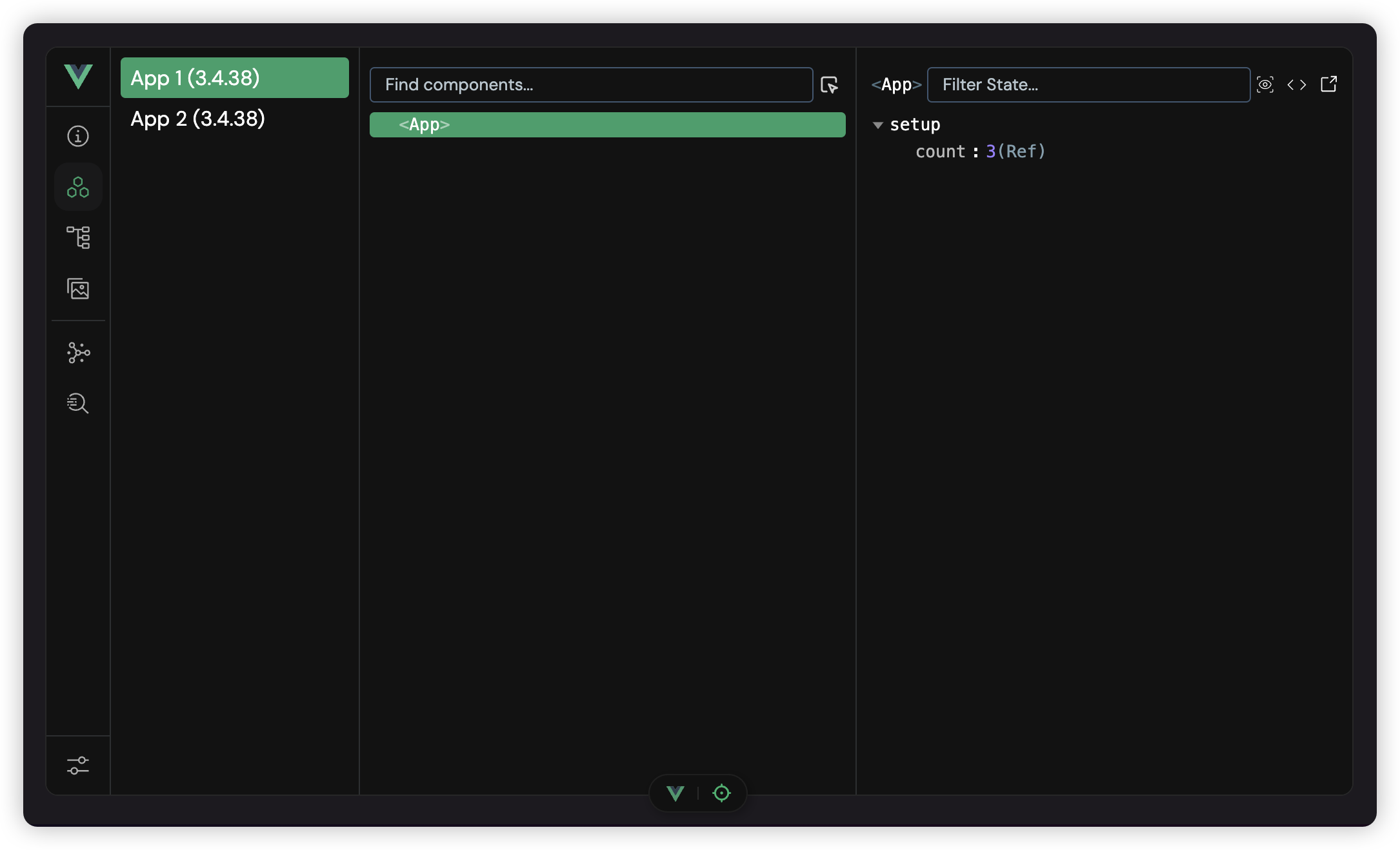Click the open-in-new-window icon

click(x=1328, y=84)
